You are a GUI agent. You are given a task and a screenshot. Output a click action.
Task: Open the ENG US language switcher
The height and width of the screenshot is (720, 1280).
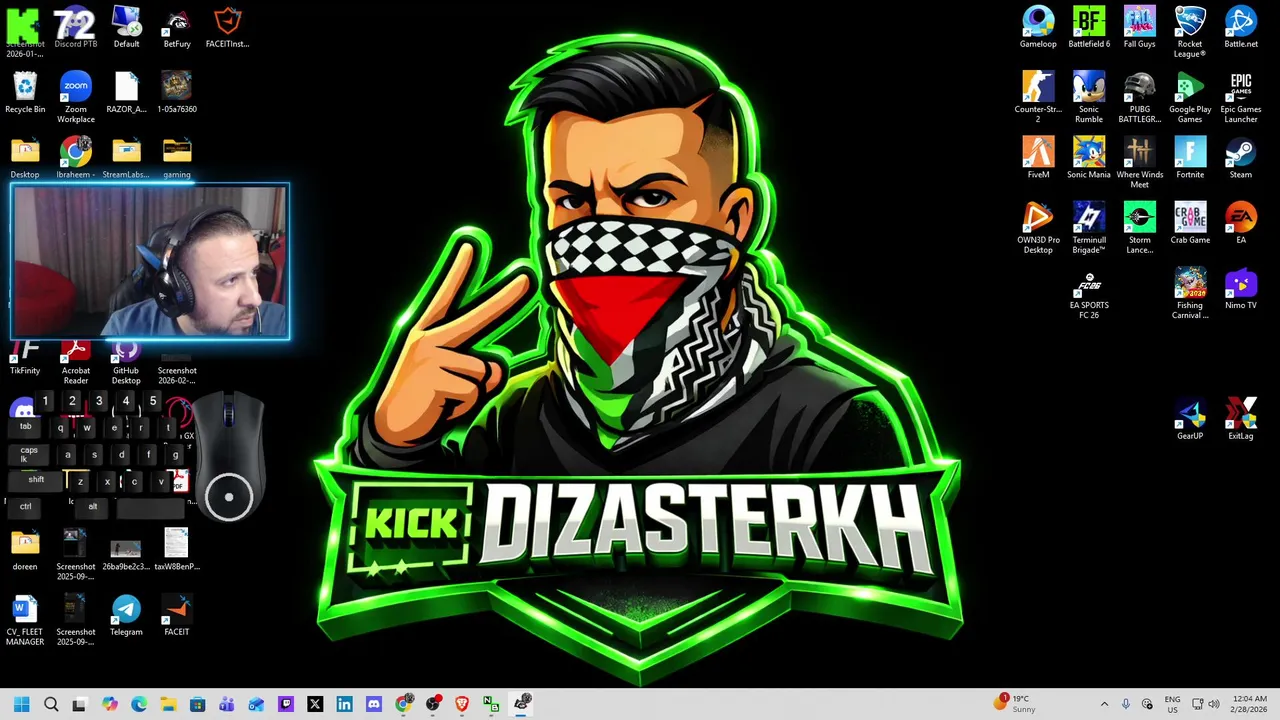click(1173, 704)
